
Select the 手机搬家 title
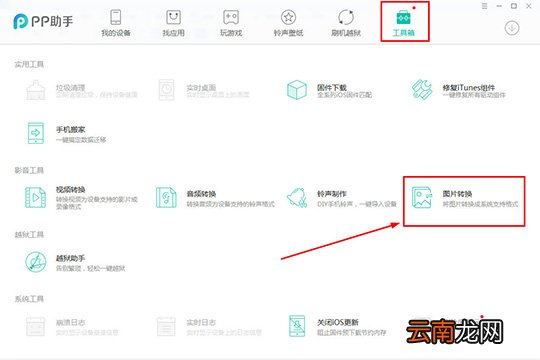[x=71, y=130]
